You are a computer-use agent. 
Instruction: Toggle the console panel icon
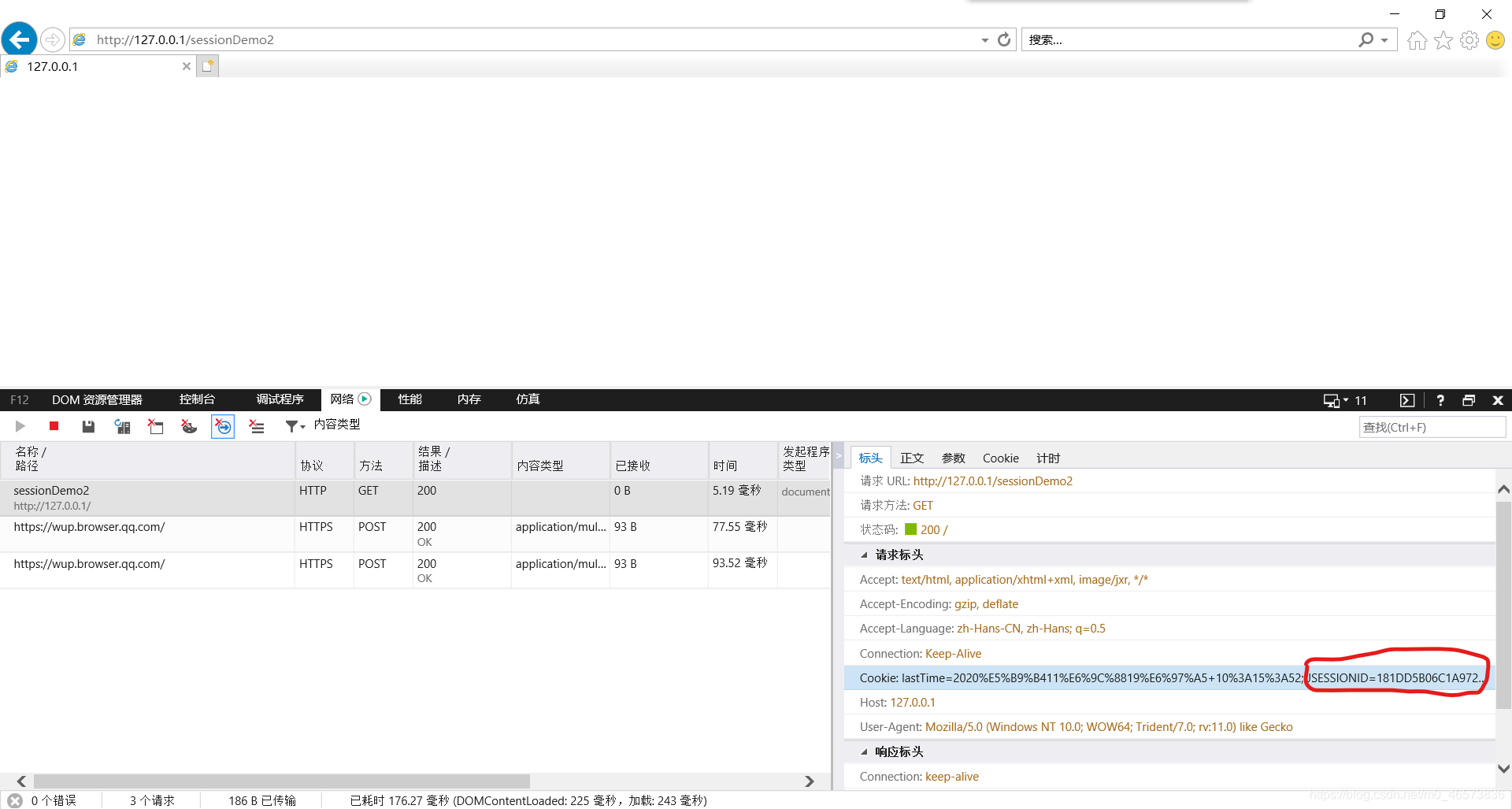1407,400
